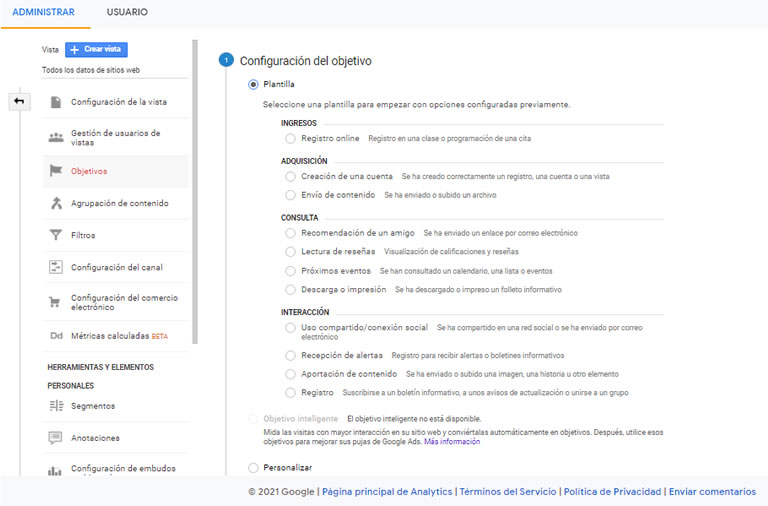Click the INTERACCIÓN section heading
This screenshot has width=768, height=506.
pos(305,313)
